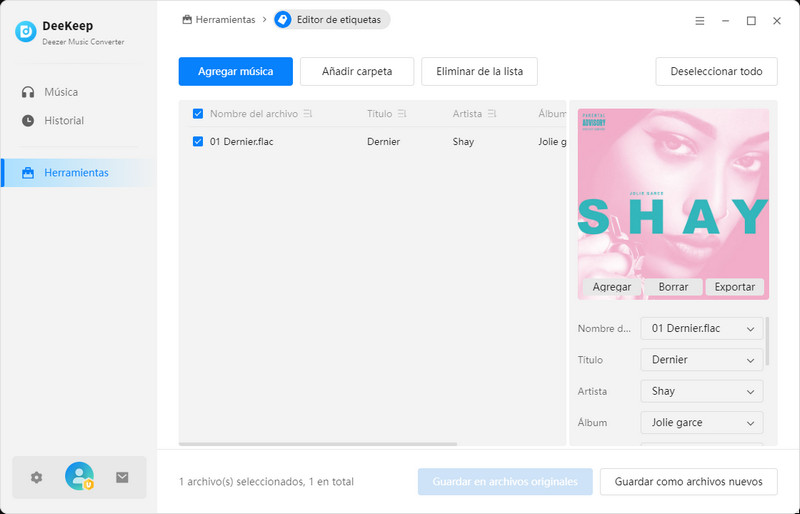Viewport: 800px width, 514px height.
Task: Select the 01 Dernier.flac file name
Action: (241, 141)
